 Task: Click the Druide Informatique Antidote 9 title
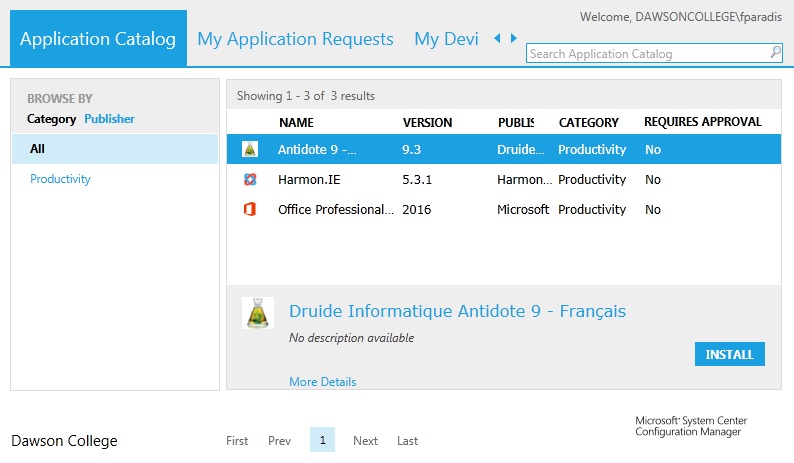pos(457,311)
